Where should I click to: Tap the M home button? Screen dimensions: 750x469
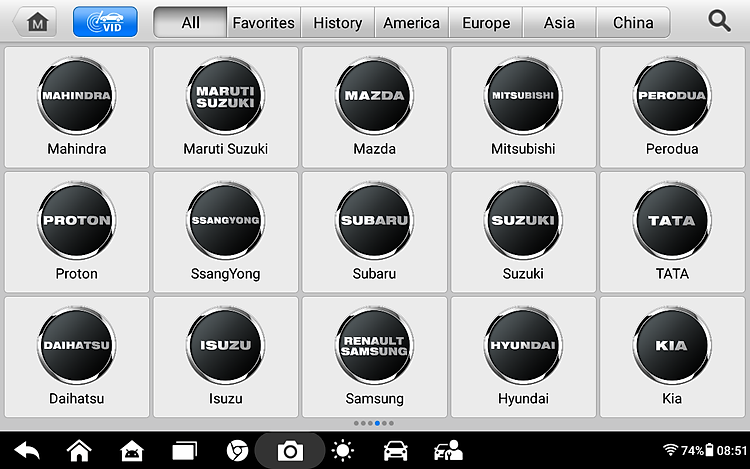click(x=36, y=22)
